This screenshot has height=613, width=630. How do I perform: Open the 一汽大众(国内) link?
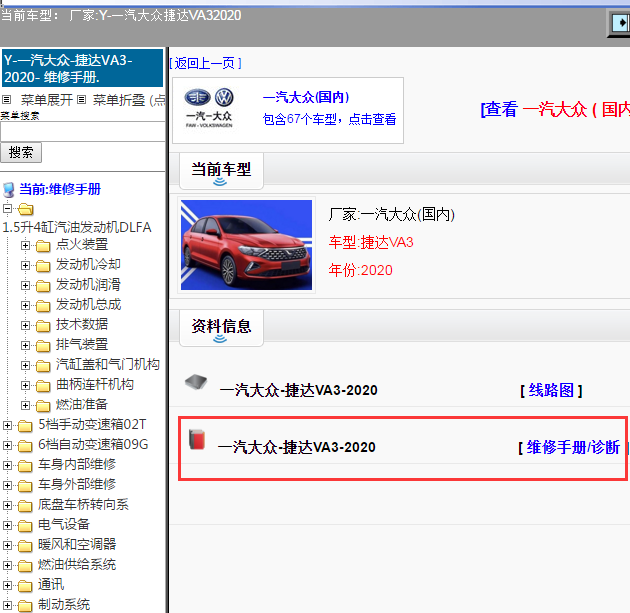coord(306,97)
